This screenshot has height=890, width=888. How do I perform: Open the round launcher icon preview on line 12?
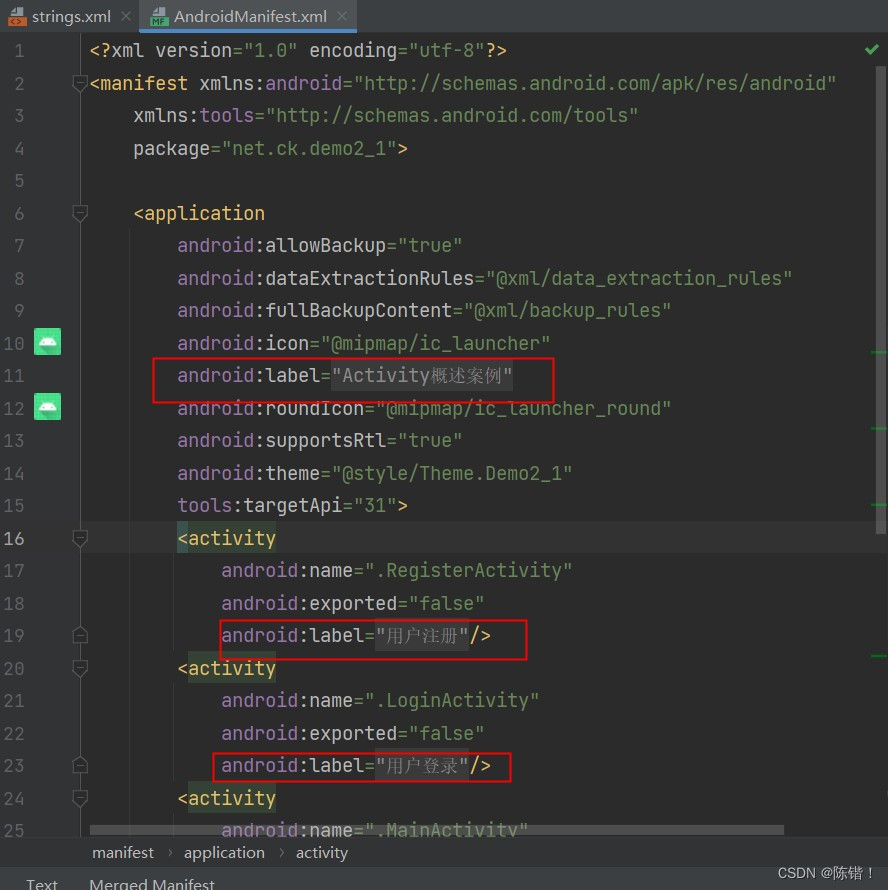point(47,406)
